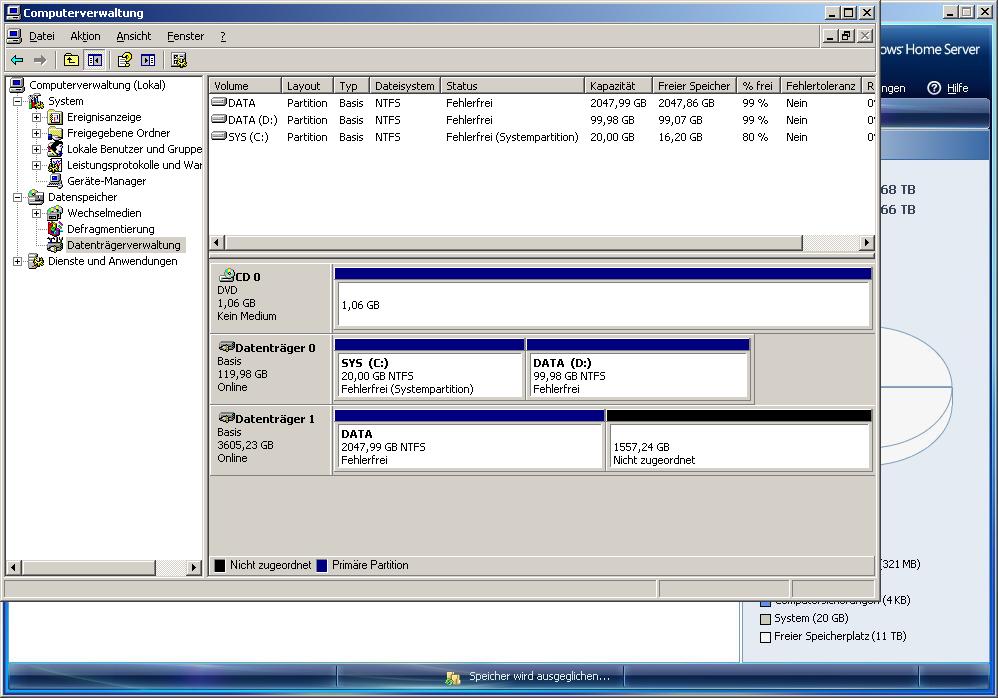Click the Up one level folder icon
This screenshot has height=698, width=998.
pos(71,60)
